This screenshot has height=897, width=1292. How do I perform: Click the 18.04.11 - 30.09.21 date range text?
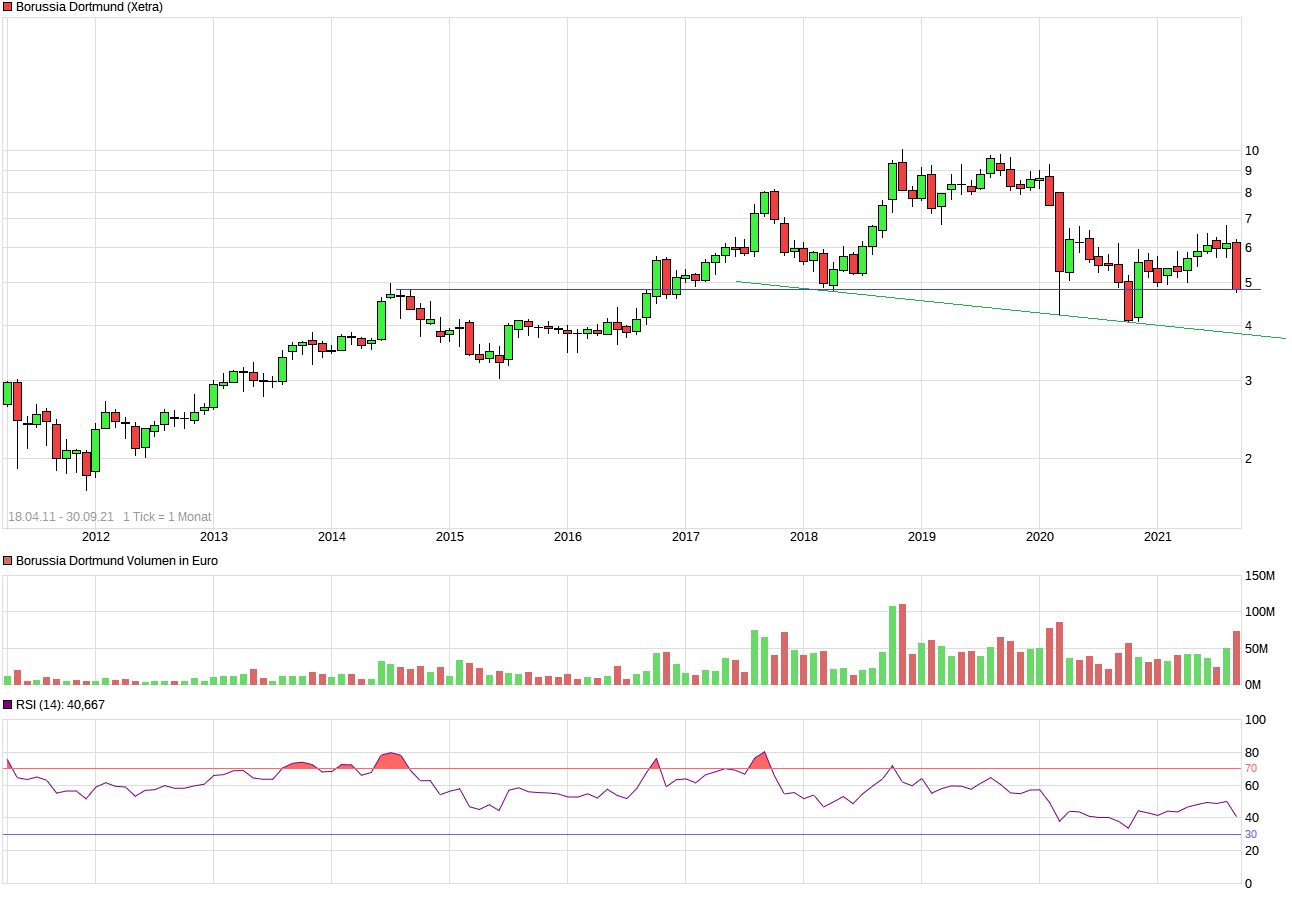click(x=60, y=517)
